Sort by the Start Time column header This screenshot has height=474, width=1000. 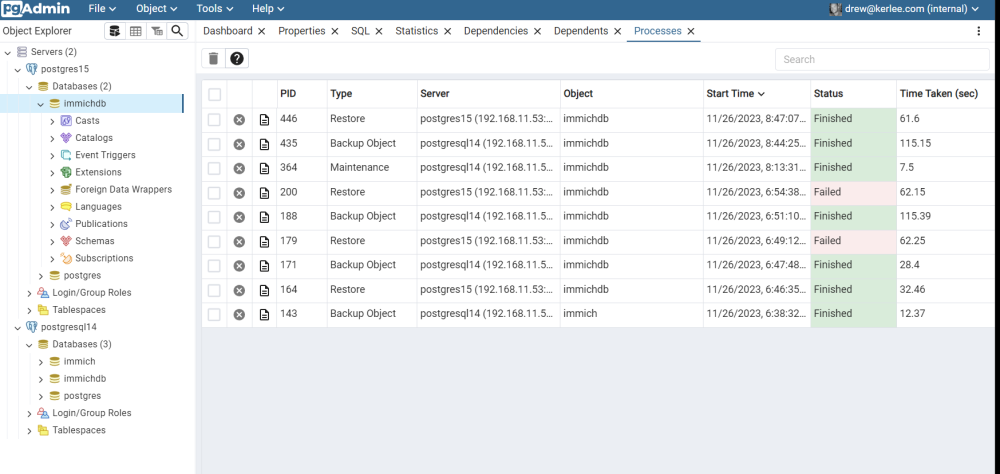point(735,94)
